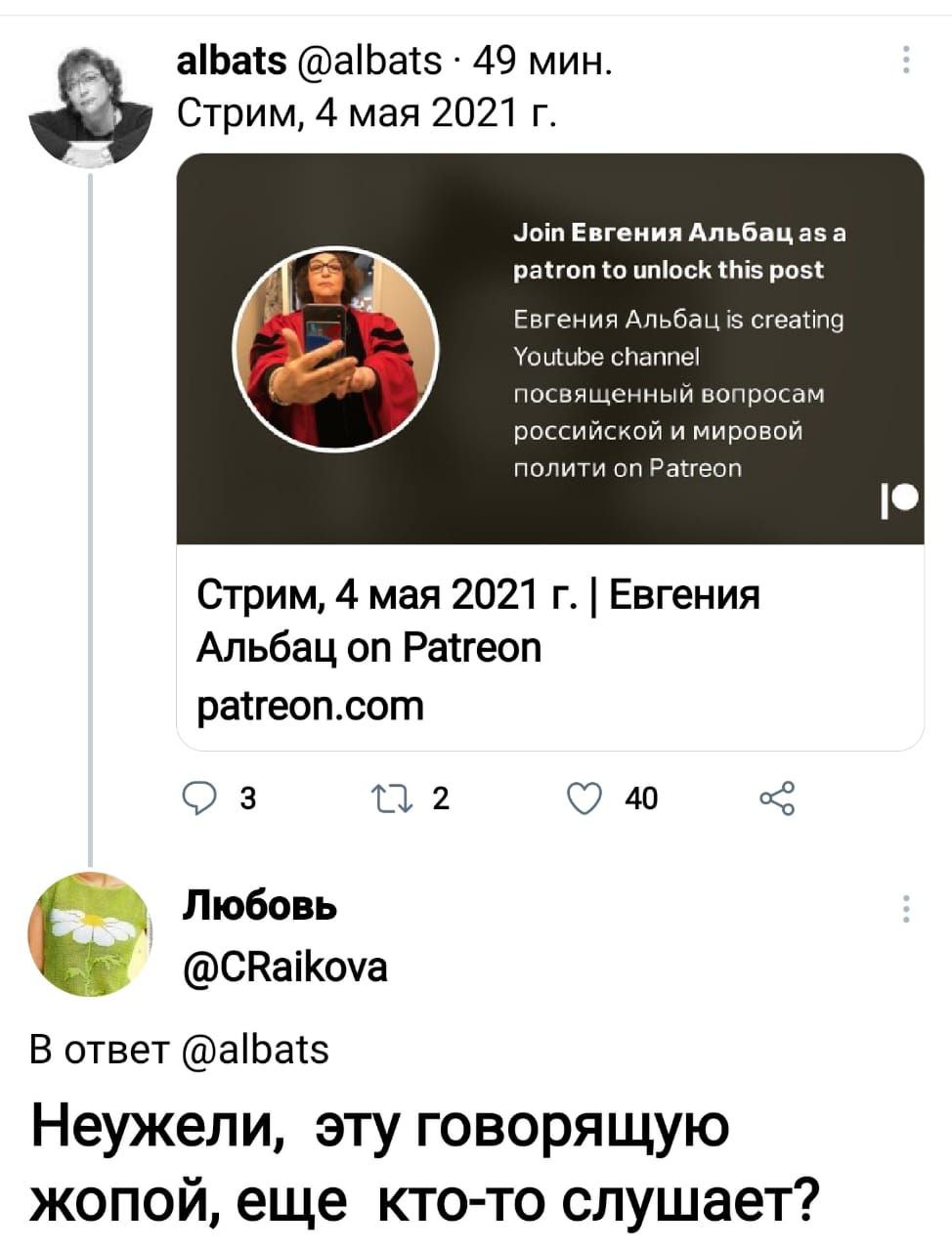The image size is (952, 1251).
Task: Click the @albats mention in the reply line
Action: tap(255, 1049)
